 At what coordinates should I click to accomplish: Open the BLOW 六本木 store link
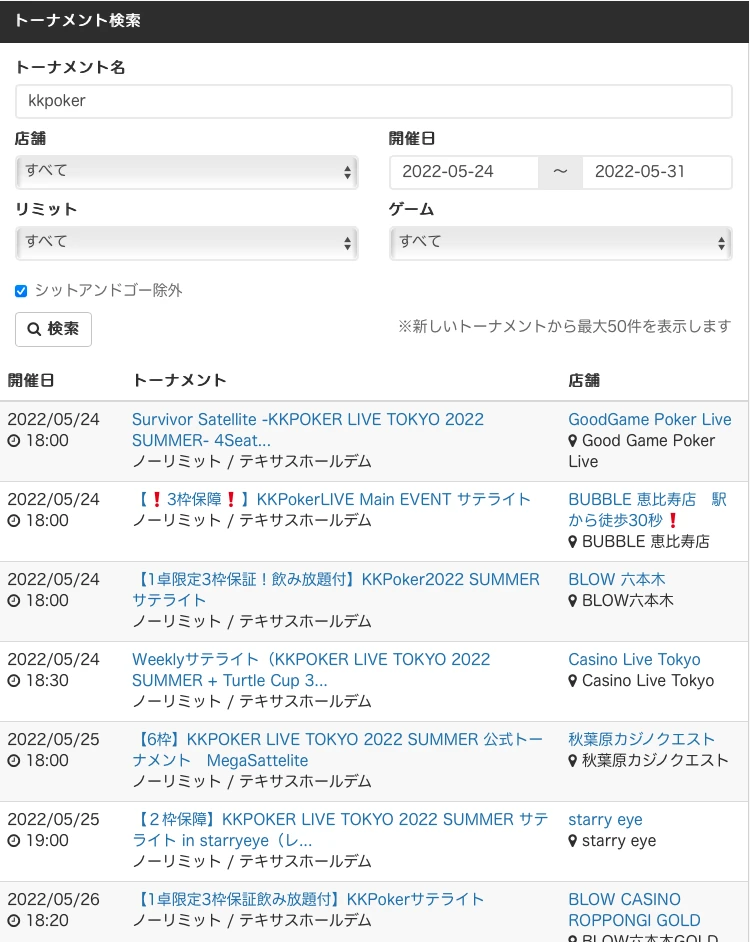coord(617,579)
